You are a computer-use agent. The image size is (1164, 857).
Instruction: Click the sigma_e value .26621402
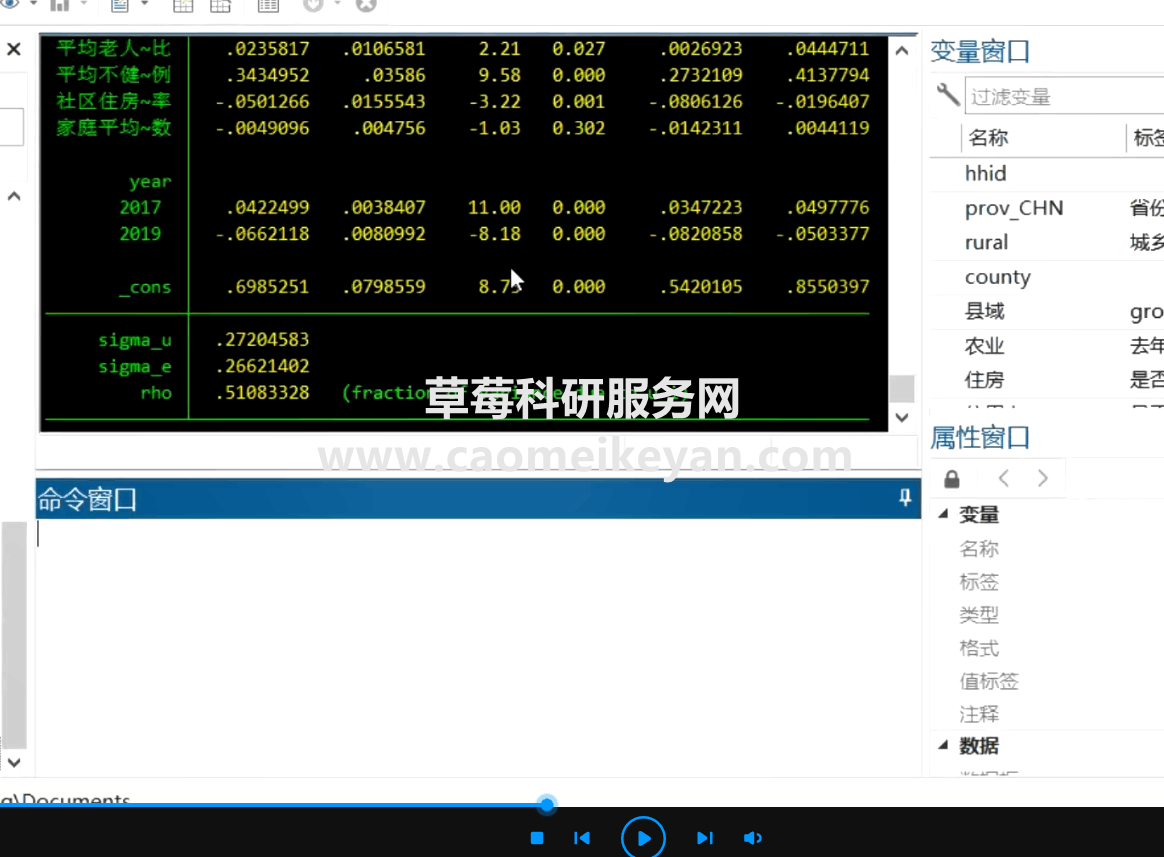coord(262,366)
